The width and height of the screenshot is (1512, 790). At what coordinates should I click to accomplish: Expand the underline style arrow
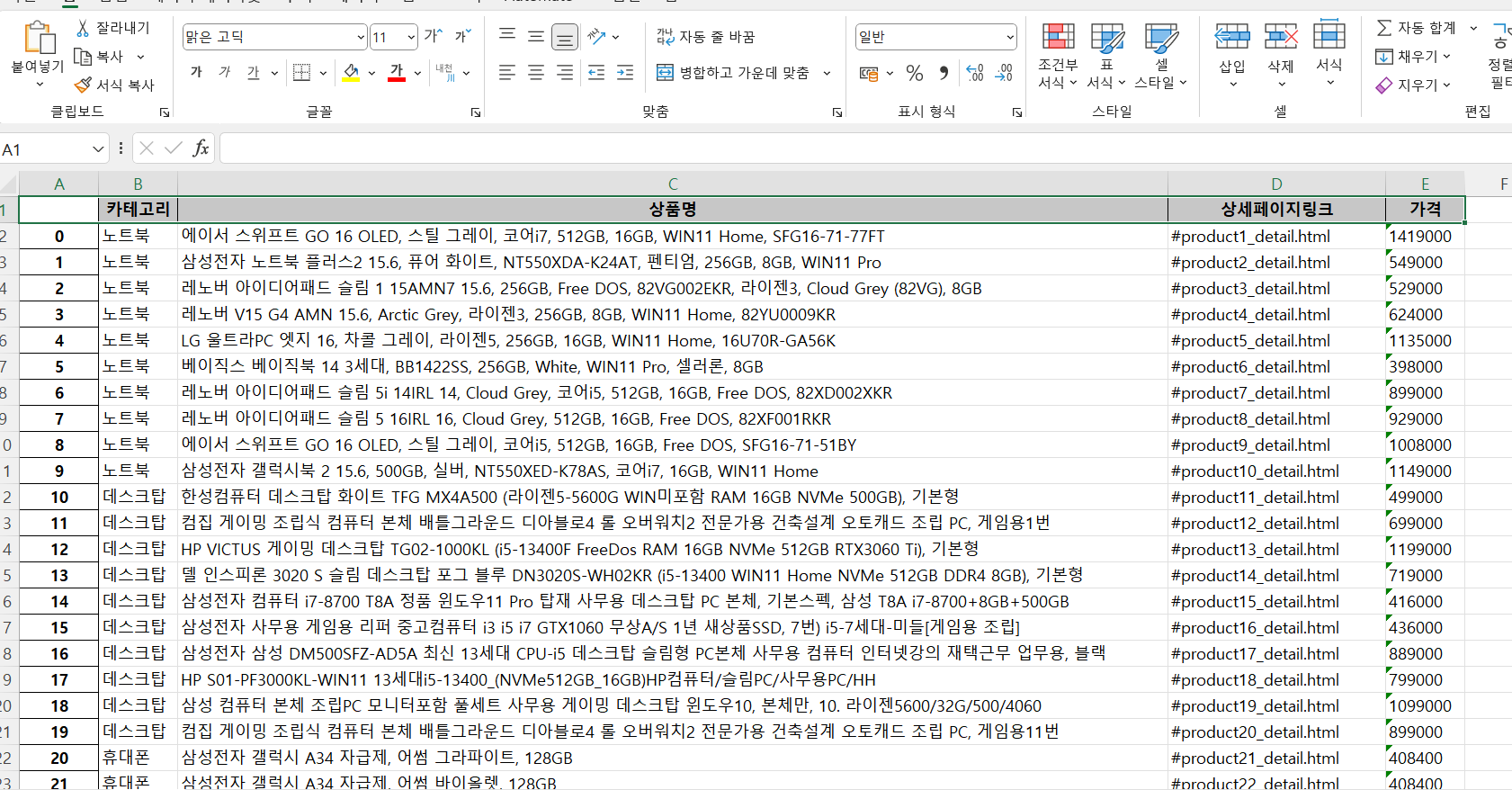[274, 73]
